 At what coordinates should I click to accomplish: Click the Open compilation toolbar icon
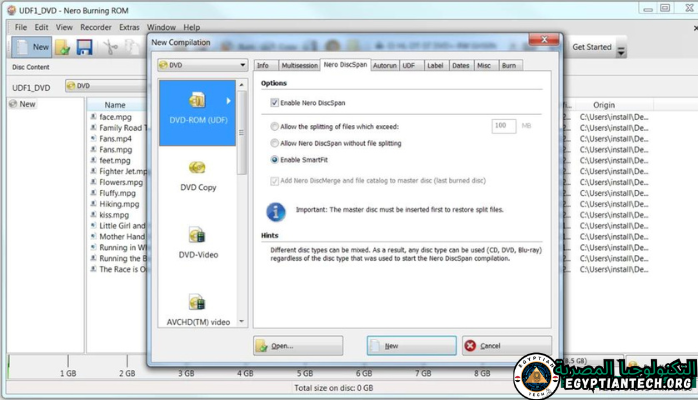tap(63, 47)
